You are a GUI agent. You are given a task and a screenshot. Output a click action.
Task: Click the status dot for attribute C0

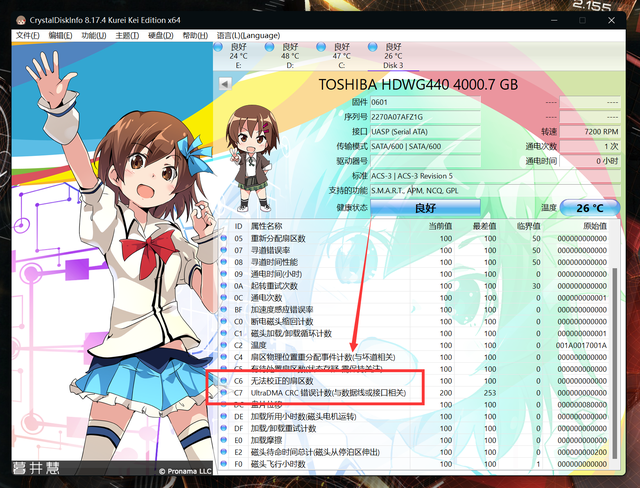click(x=224, y=321)
